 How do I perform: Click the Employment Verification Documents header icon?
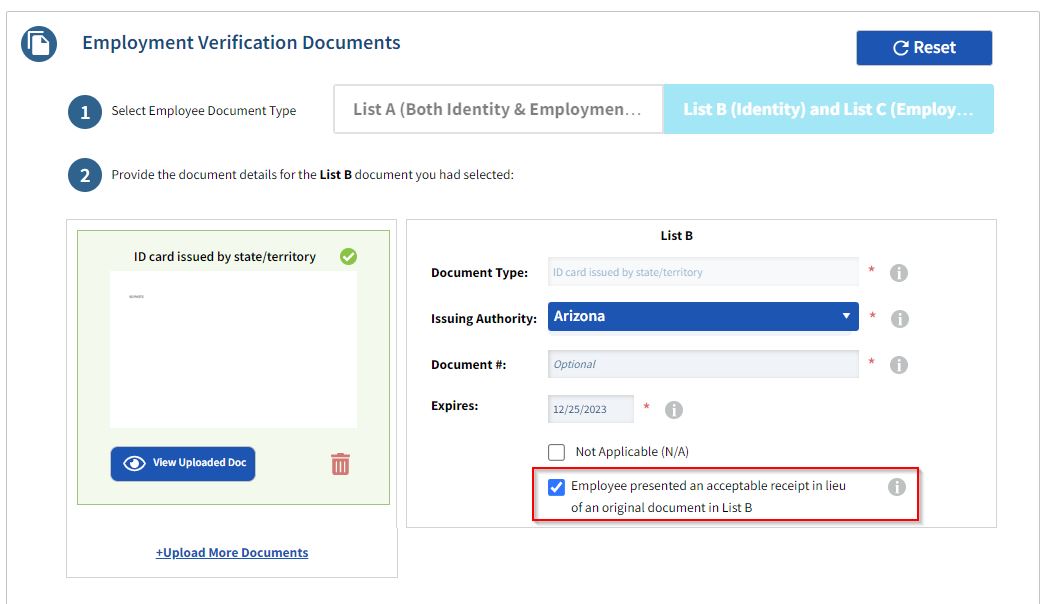coord(39,44)
